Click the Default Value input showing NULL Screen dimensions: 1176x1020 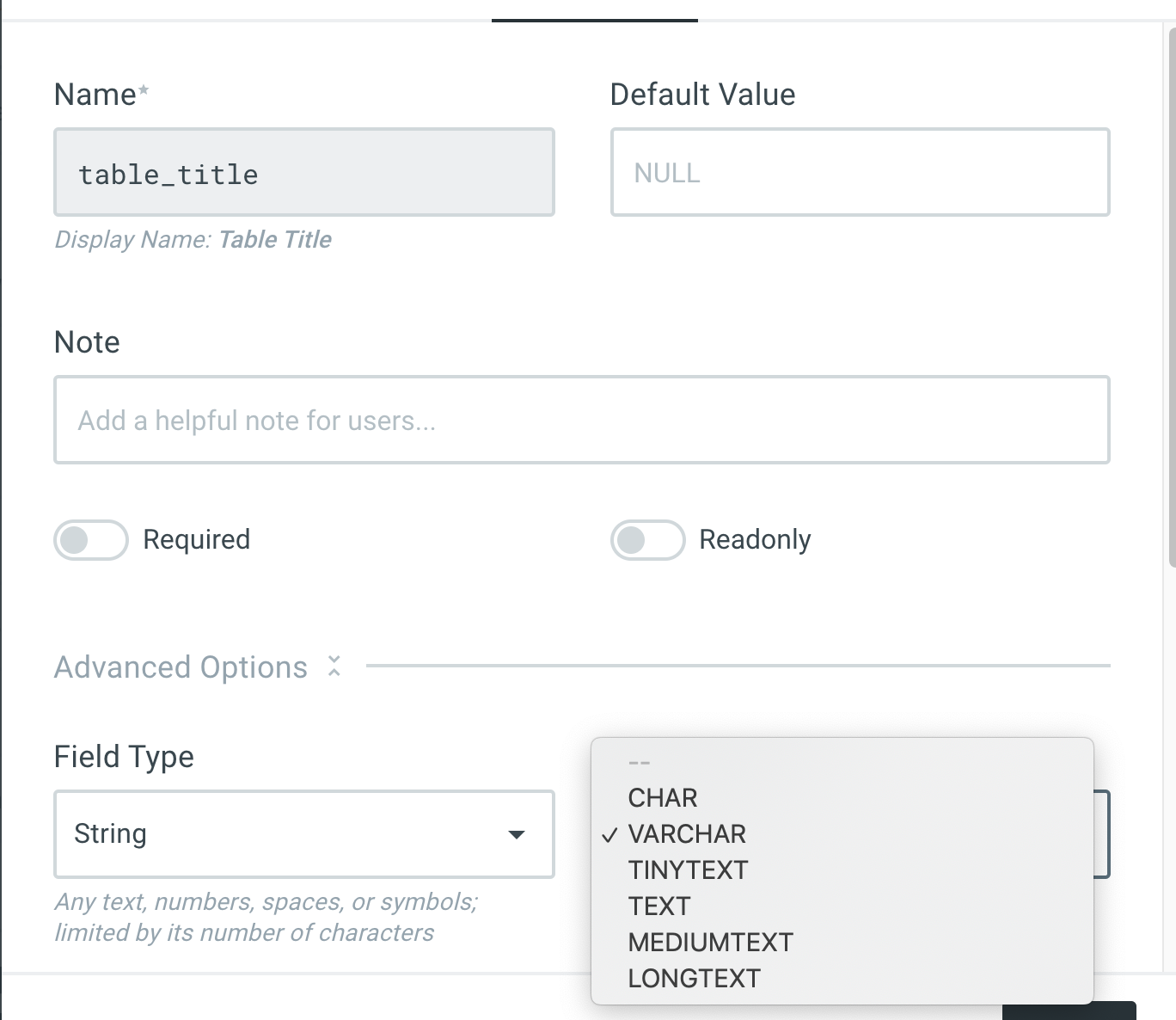(860, 173)
